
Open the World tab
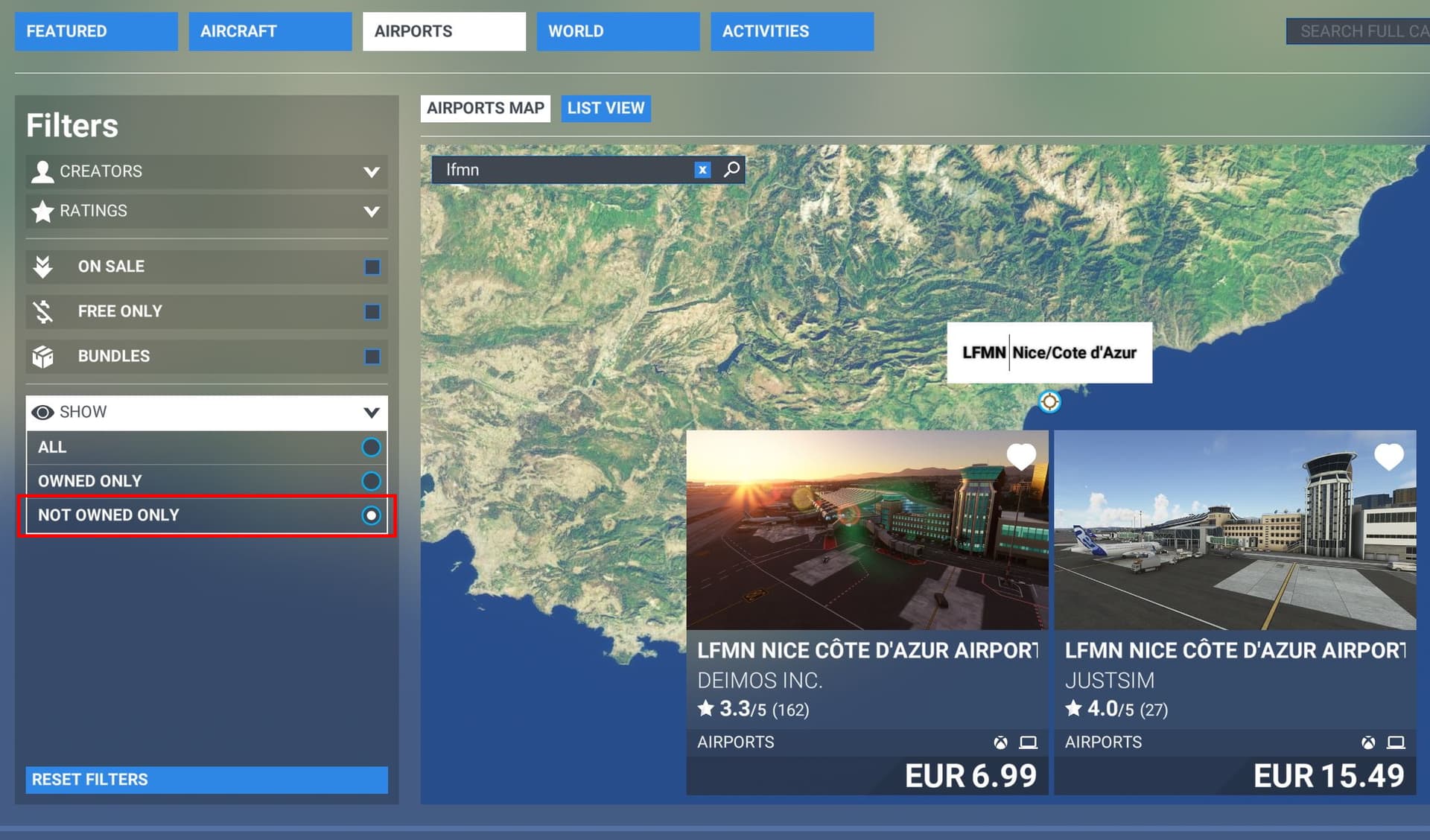click(617, 31)
